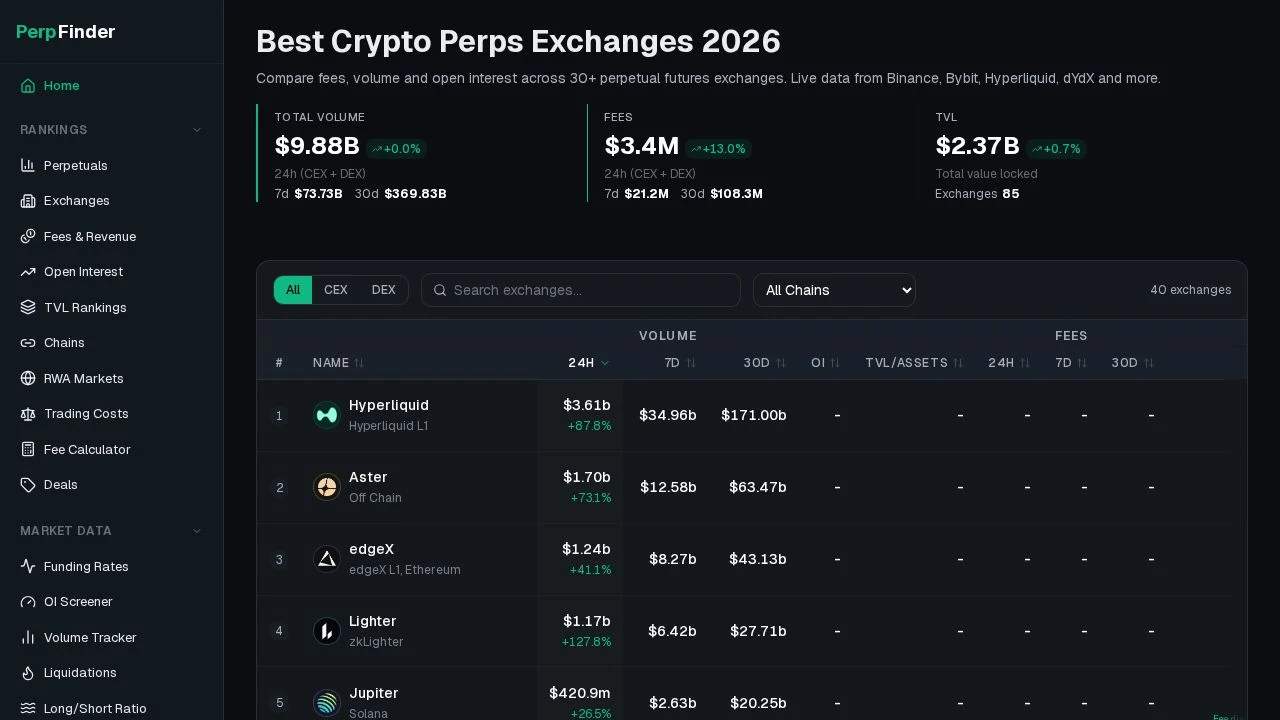This screenshot has width=1280, height=720.
Task: Select the TVL Rankings layers icon
Action: point(29,307)
